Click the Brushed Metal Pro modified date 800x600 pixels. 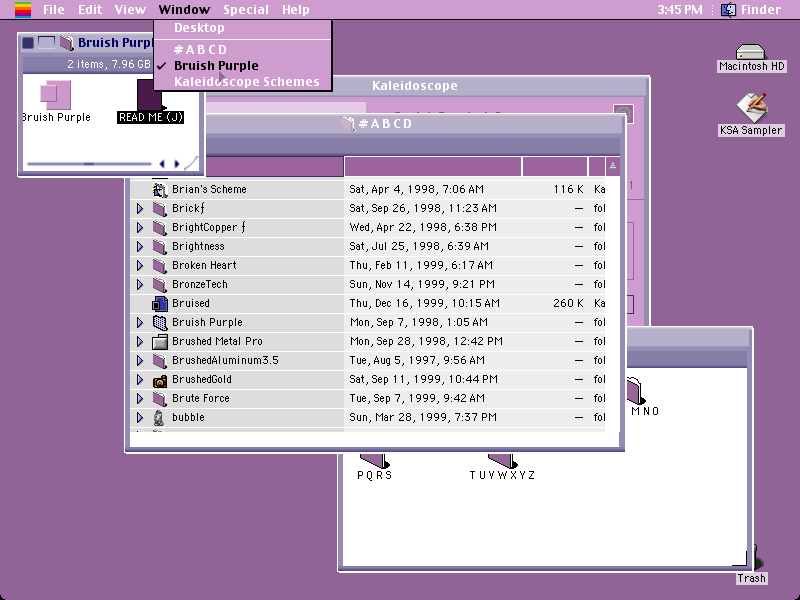[x=426, y=341]
